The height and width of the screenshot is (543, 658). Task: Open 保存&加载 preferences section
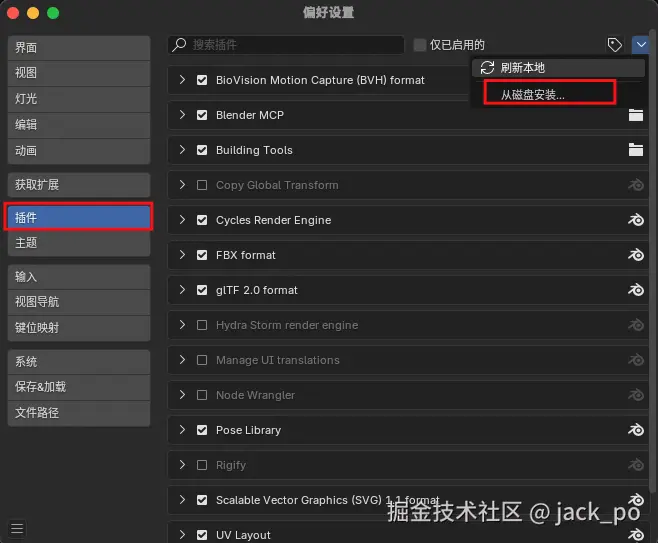point(79,387)
